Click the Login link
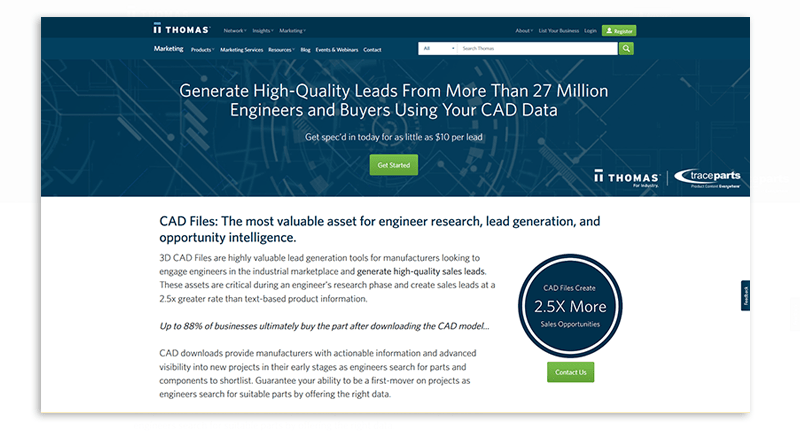 pos(590,31)
